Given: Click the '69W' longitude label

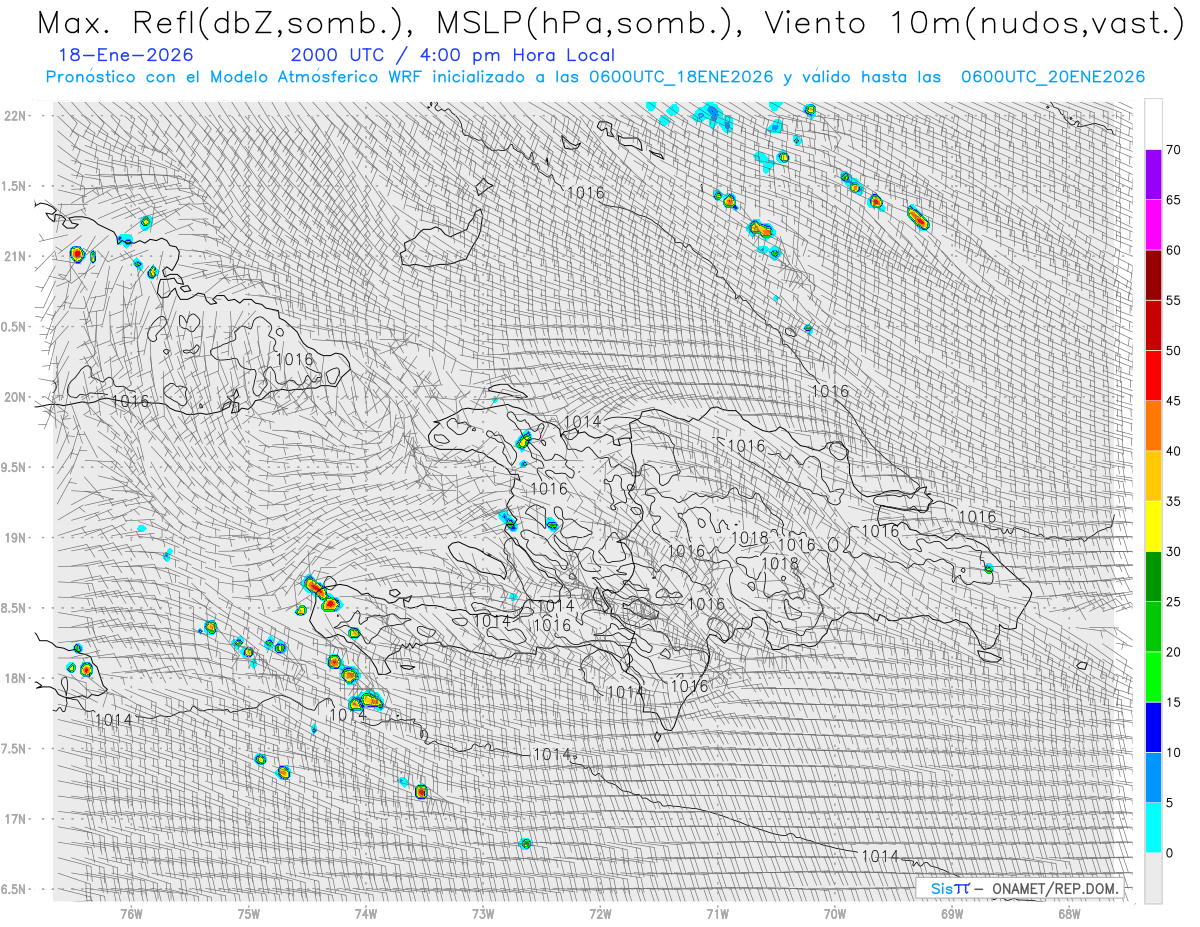Looking at the screenshot, I should (951, 914).
